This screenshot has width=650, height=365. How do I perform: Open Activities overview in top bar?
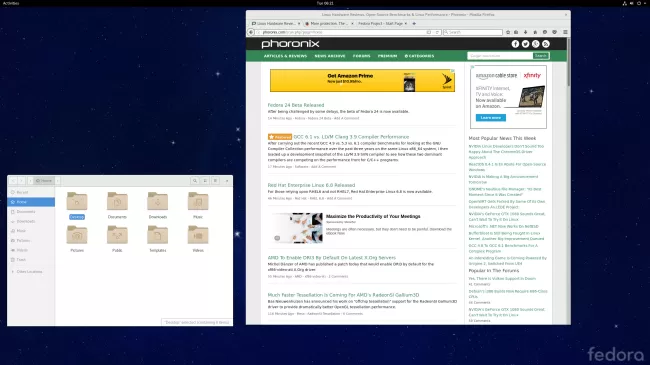11,3
